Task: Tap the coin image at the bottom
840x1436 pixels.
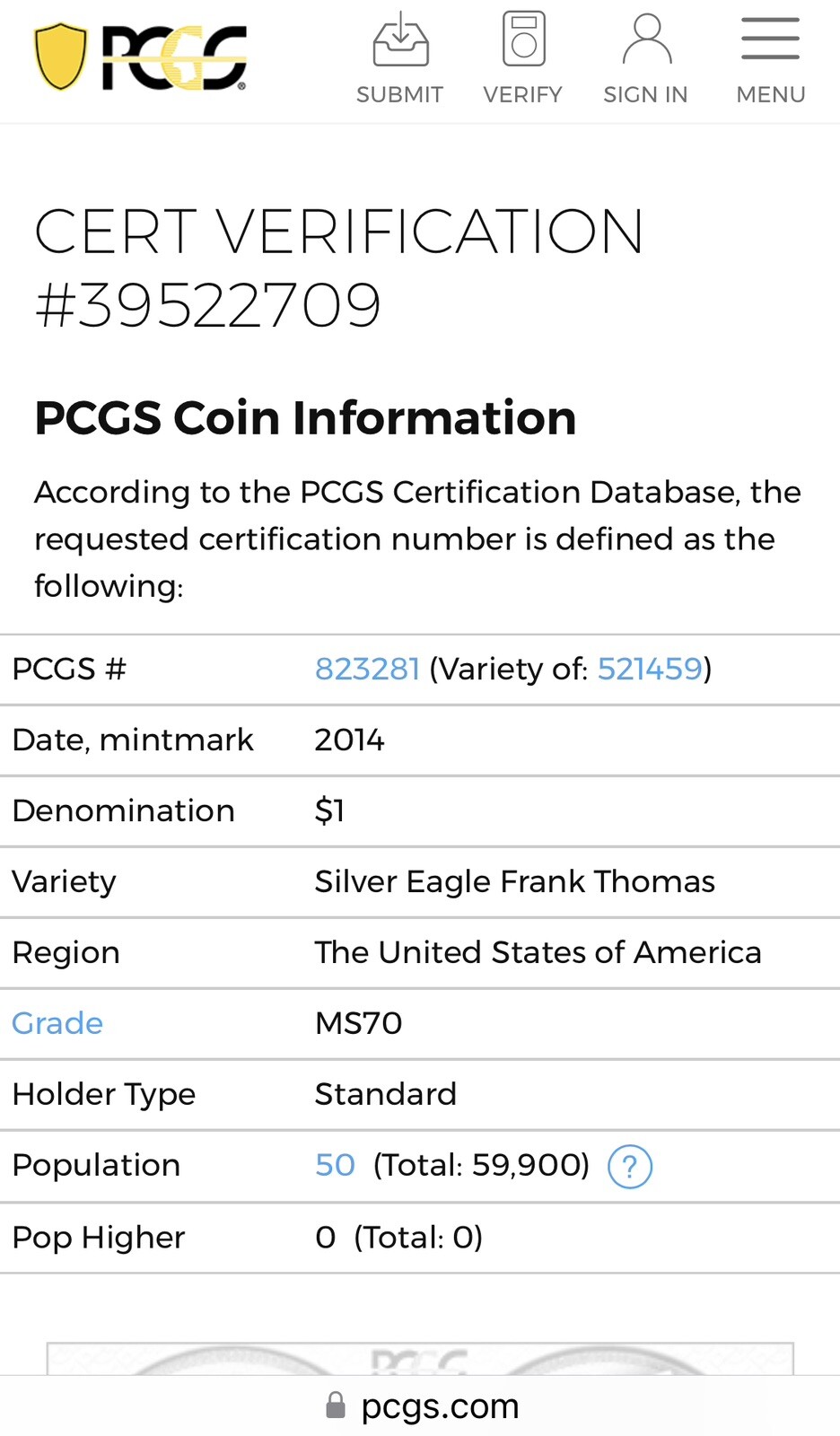Action: (420, 1359)
